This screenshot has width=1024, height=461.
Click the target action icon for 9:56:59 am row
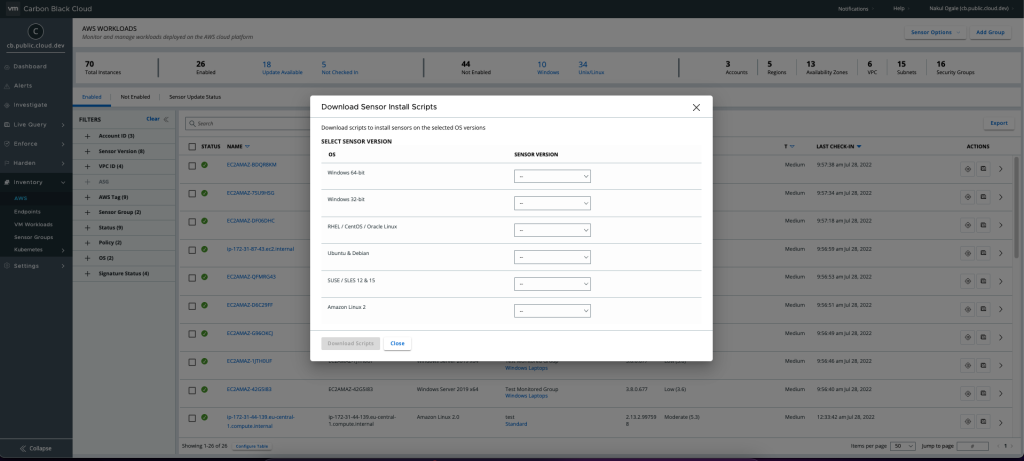(968, 253)
